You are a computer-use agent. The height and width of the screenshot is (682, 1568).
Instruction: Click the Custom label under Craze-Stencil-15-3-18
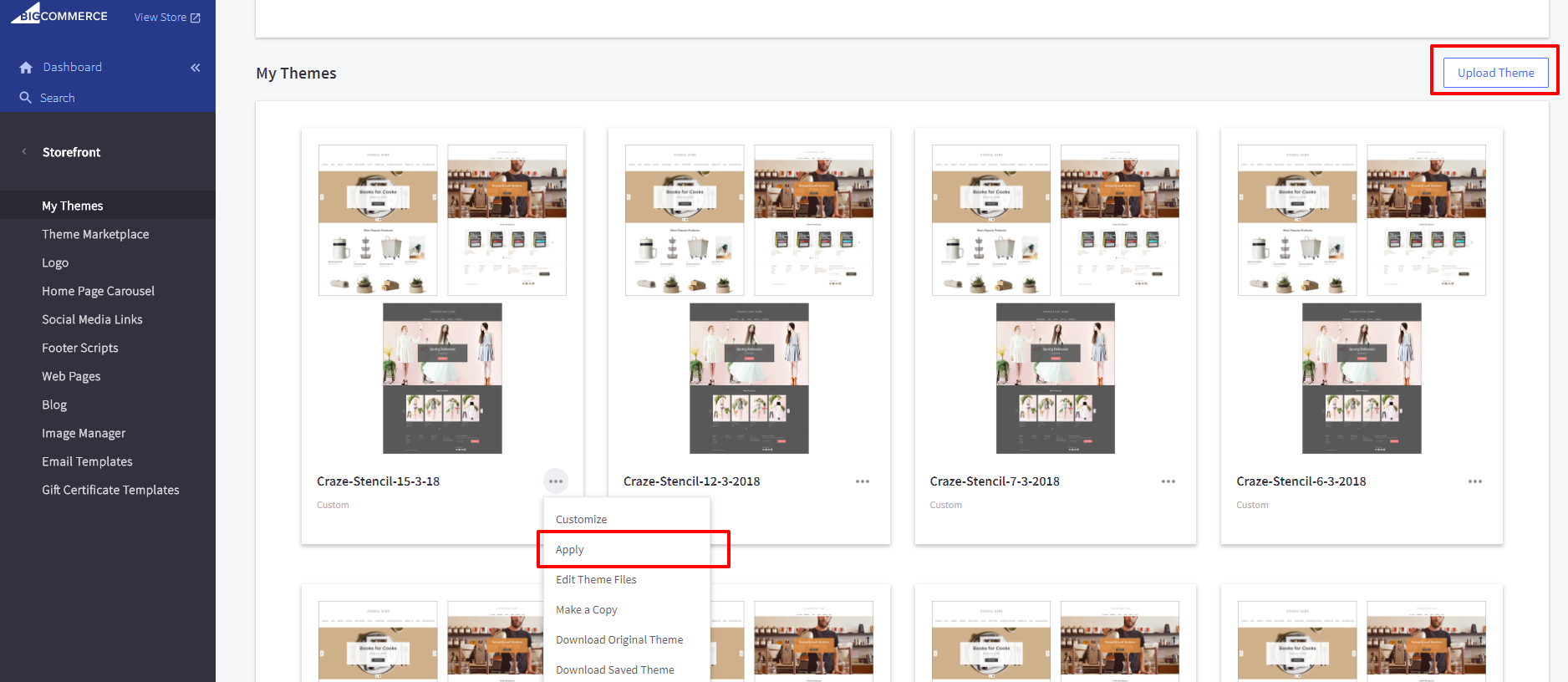(333, 505)
